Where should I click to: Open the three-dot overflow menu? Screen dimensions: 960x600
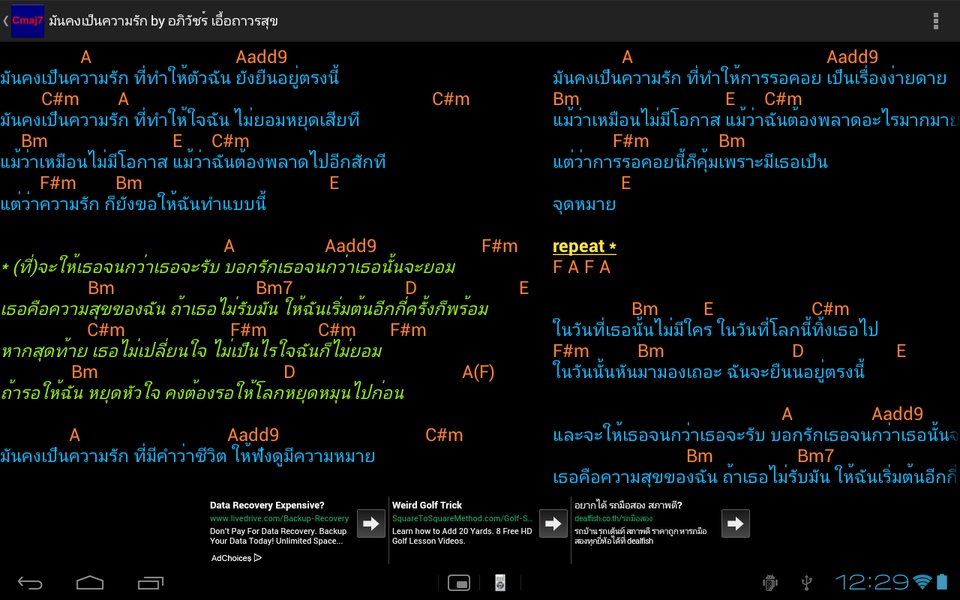[x=936, y=21]
